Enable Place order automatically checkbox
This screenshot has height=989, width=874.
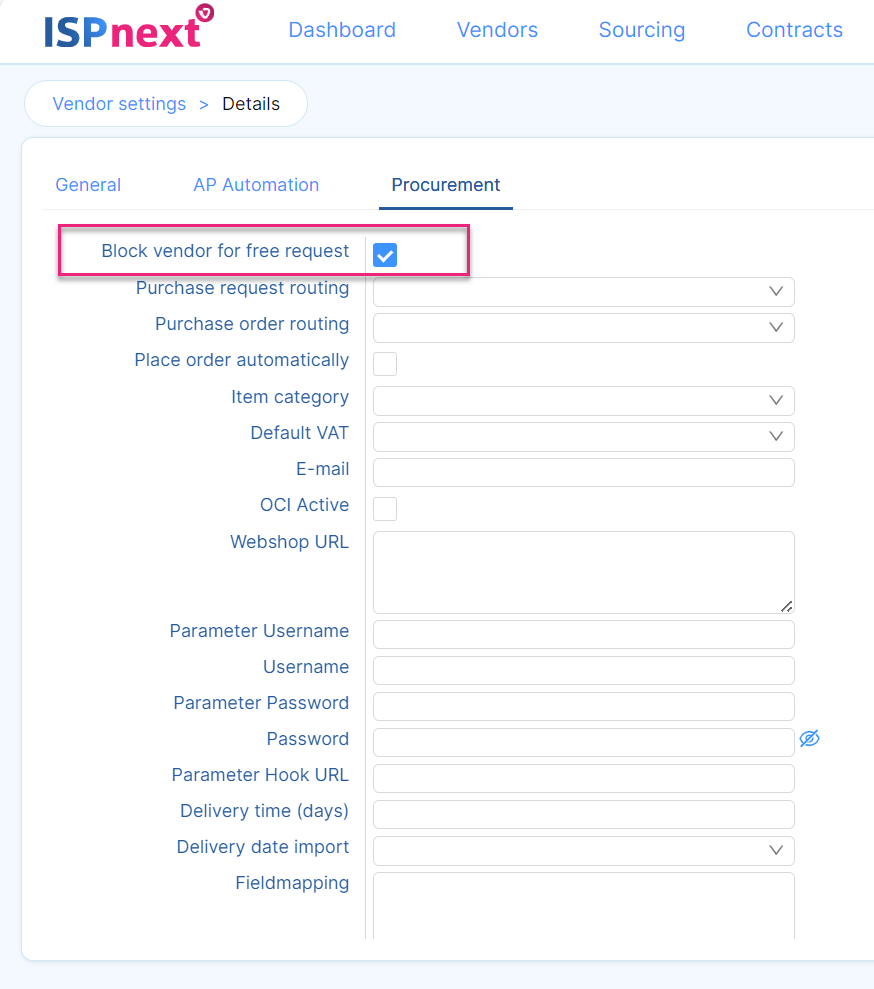point(385,363)
